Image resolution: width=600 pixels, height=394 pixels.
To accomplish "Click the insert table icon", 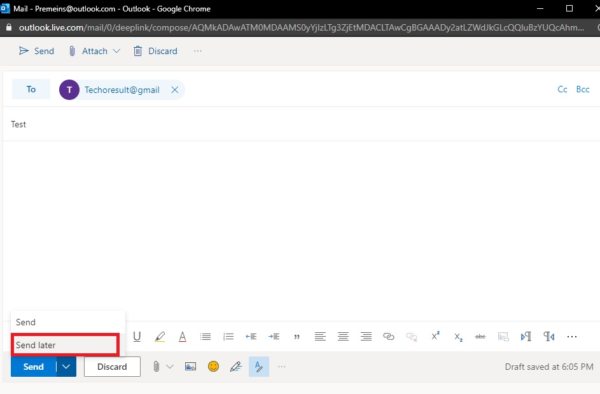I will coord(503,337).
